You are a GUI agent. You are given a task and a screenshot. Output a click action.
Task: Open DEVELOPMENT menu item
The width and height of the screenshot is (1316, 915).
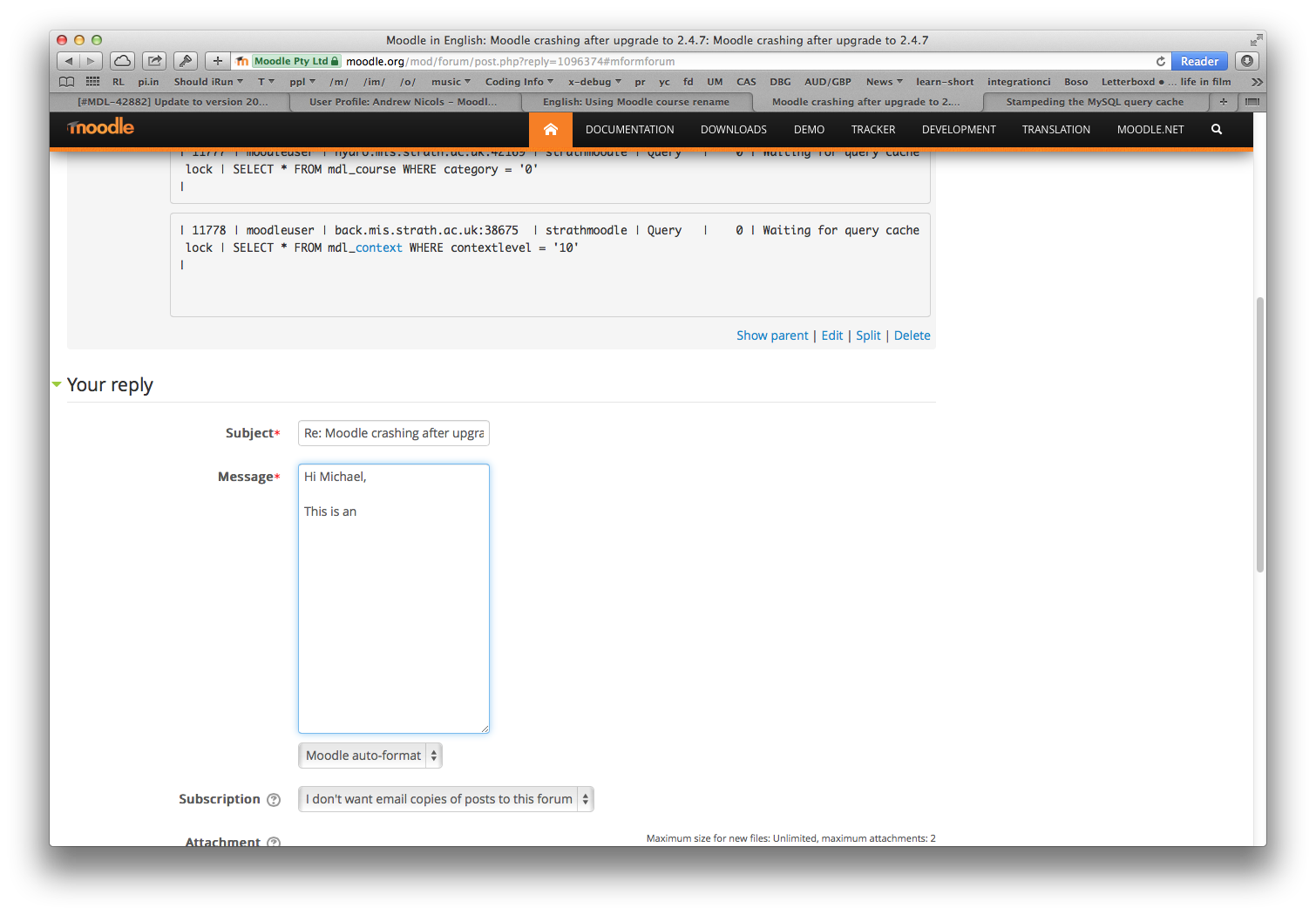[x=959, y=130]
